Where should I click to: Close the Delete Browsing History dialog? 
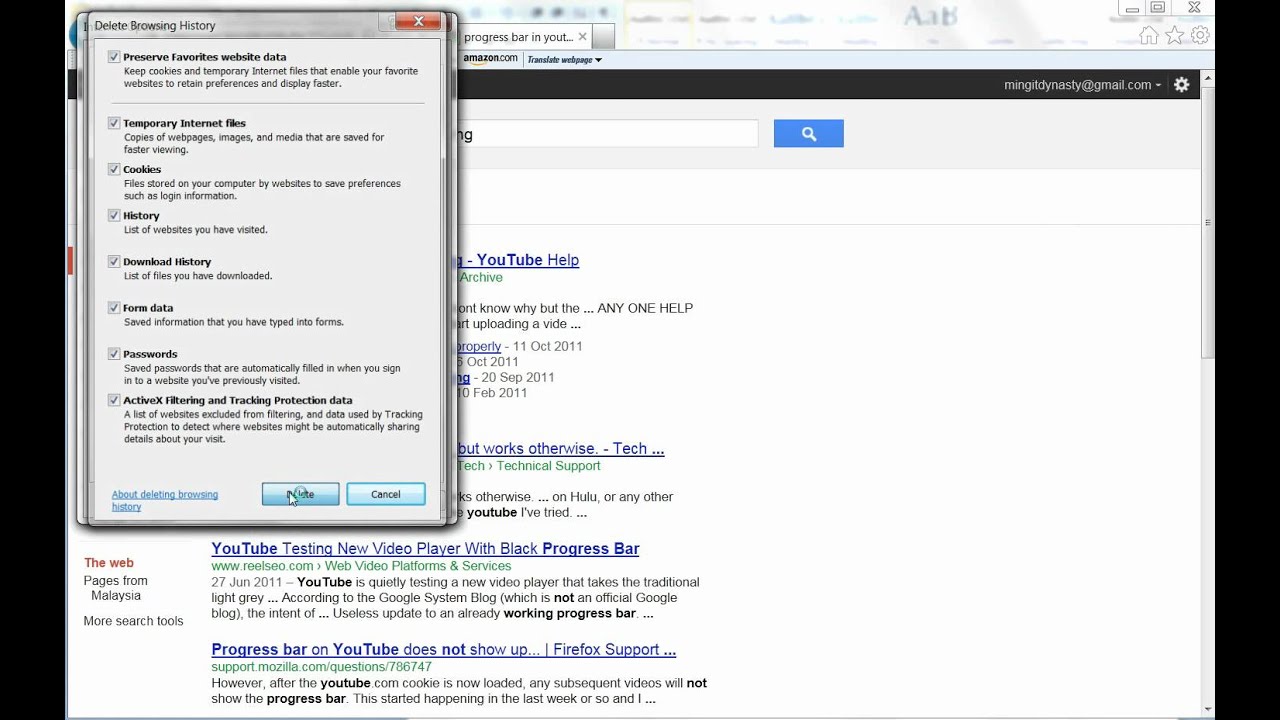[418, 21]
